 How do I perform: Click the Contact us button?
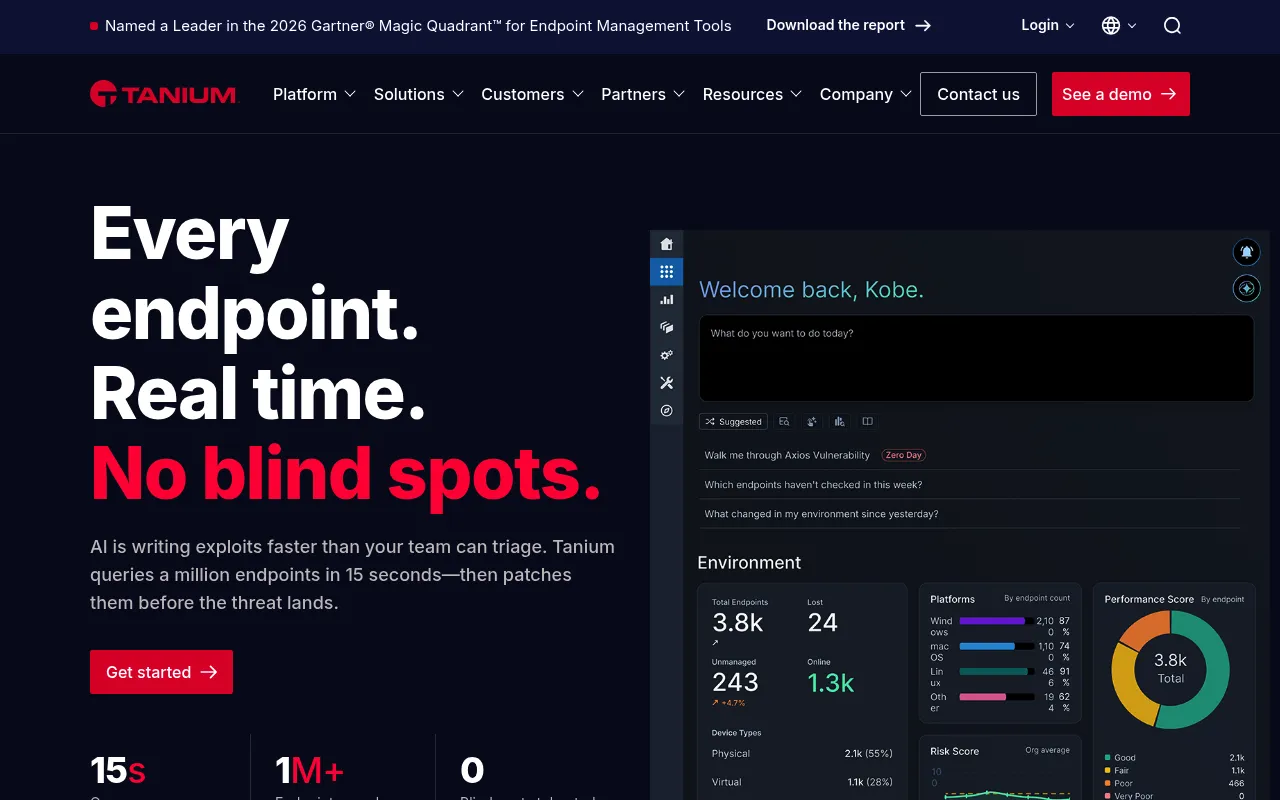point(978,94)
